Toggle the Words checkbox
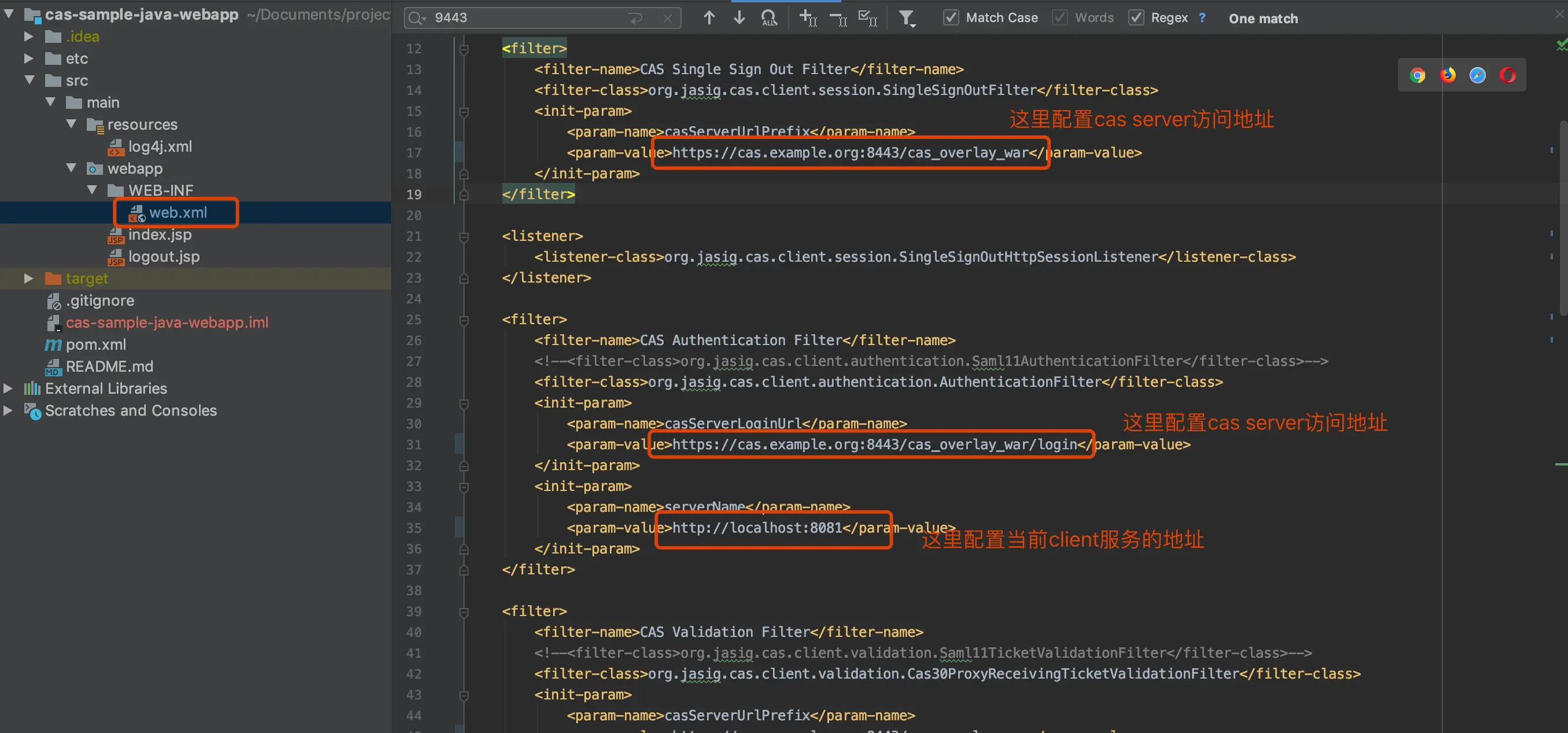The height and width of the screenshot is (733, 1568). 1060,18
